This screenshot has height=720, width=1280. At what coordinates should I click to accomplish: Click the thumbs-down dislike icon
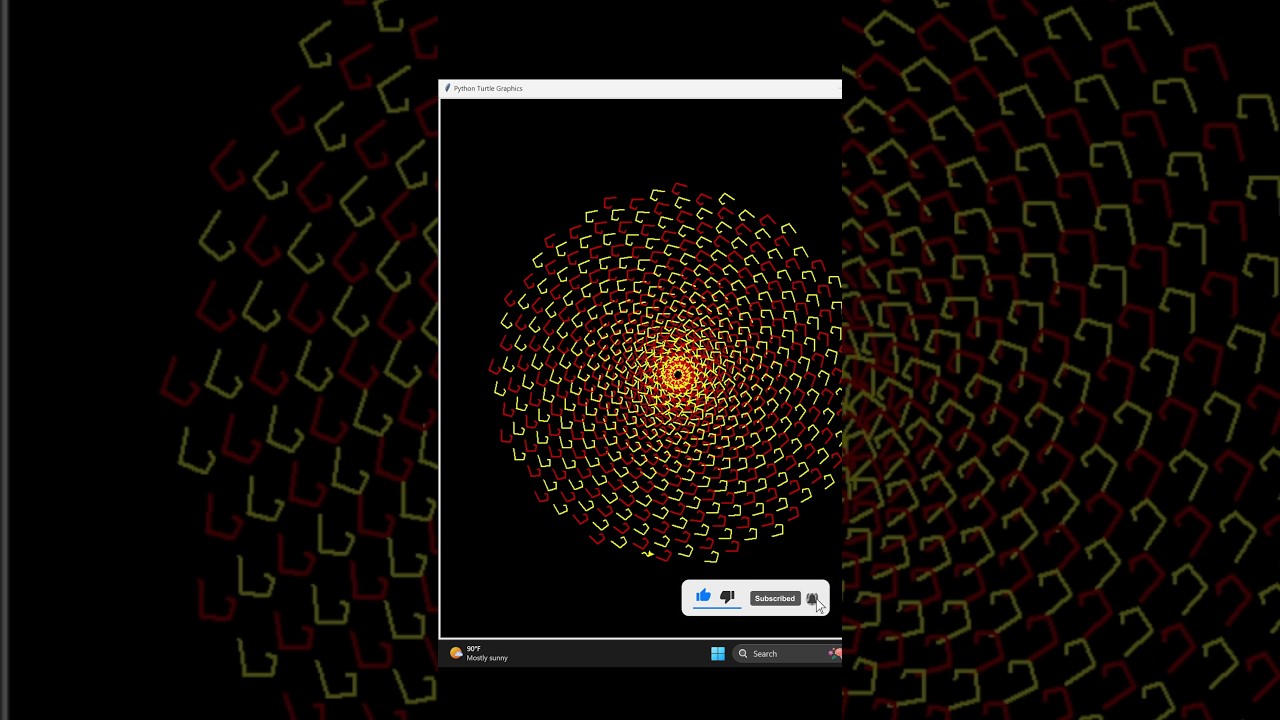[x=727, y=597]
